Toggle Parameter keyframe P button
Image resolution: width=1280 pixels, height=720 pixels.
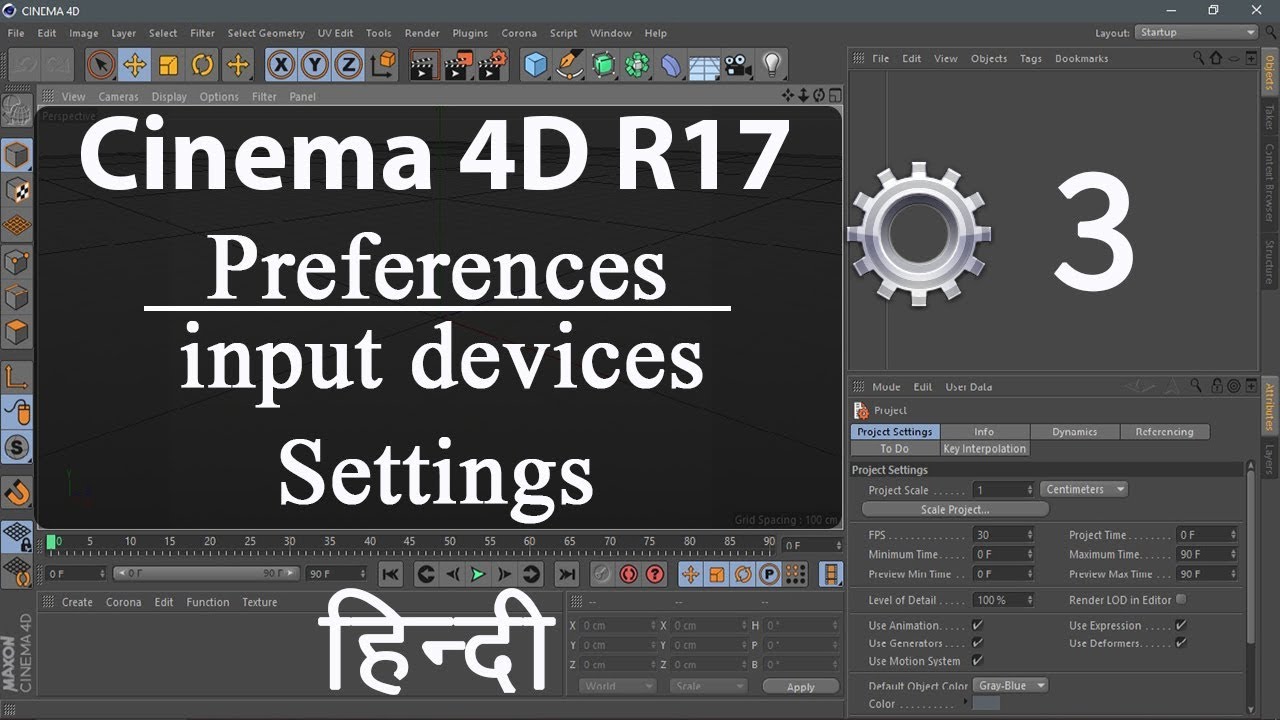click(x=769, y=574)
